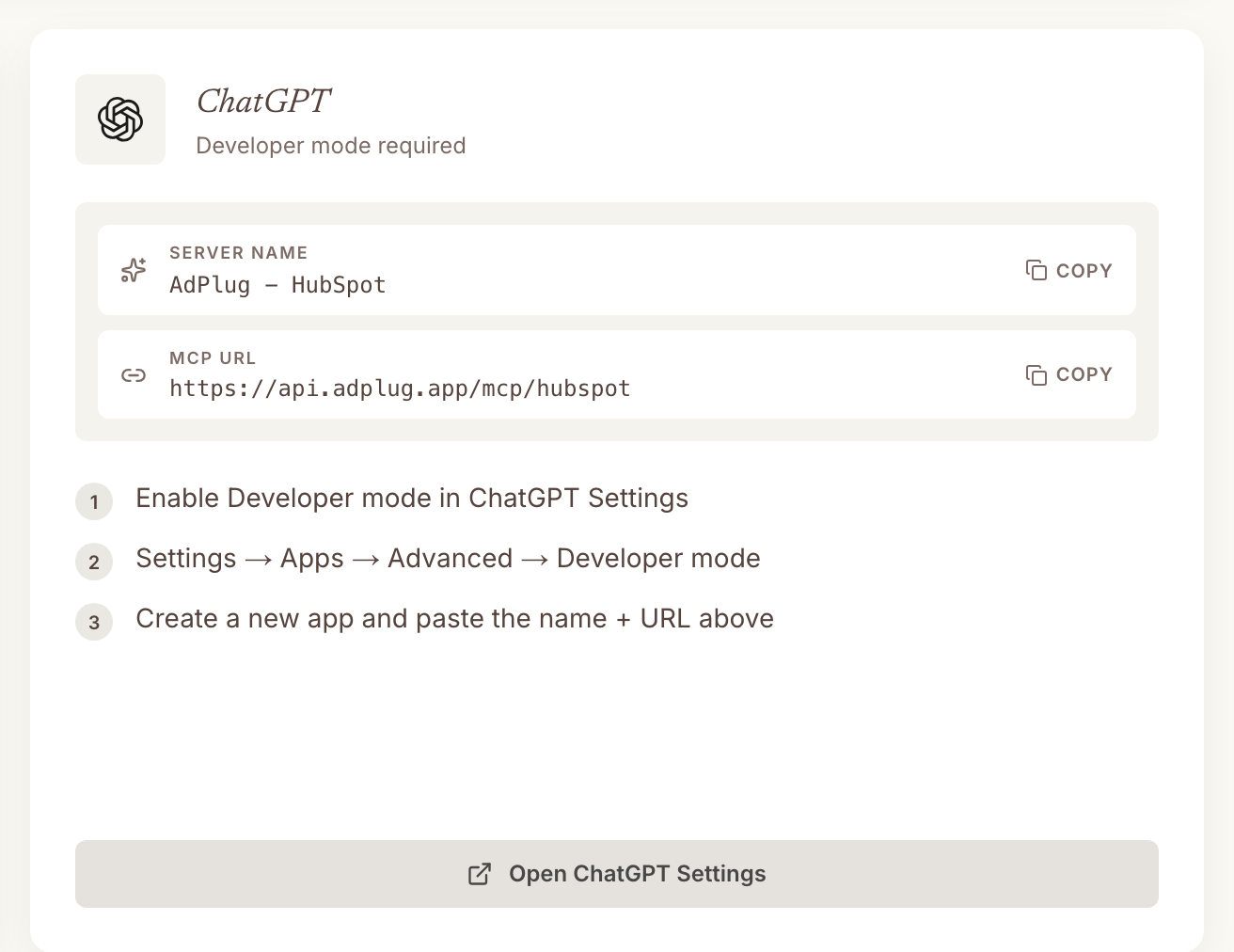Click the "Settings → Apps → Advanced → Developer mode" step
Image resolution: width=1234 pixels, height=952 pixels.
448,559
